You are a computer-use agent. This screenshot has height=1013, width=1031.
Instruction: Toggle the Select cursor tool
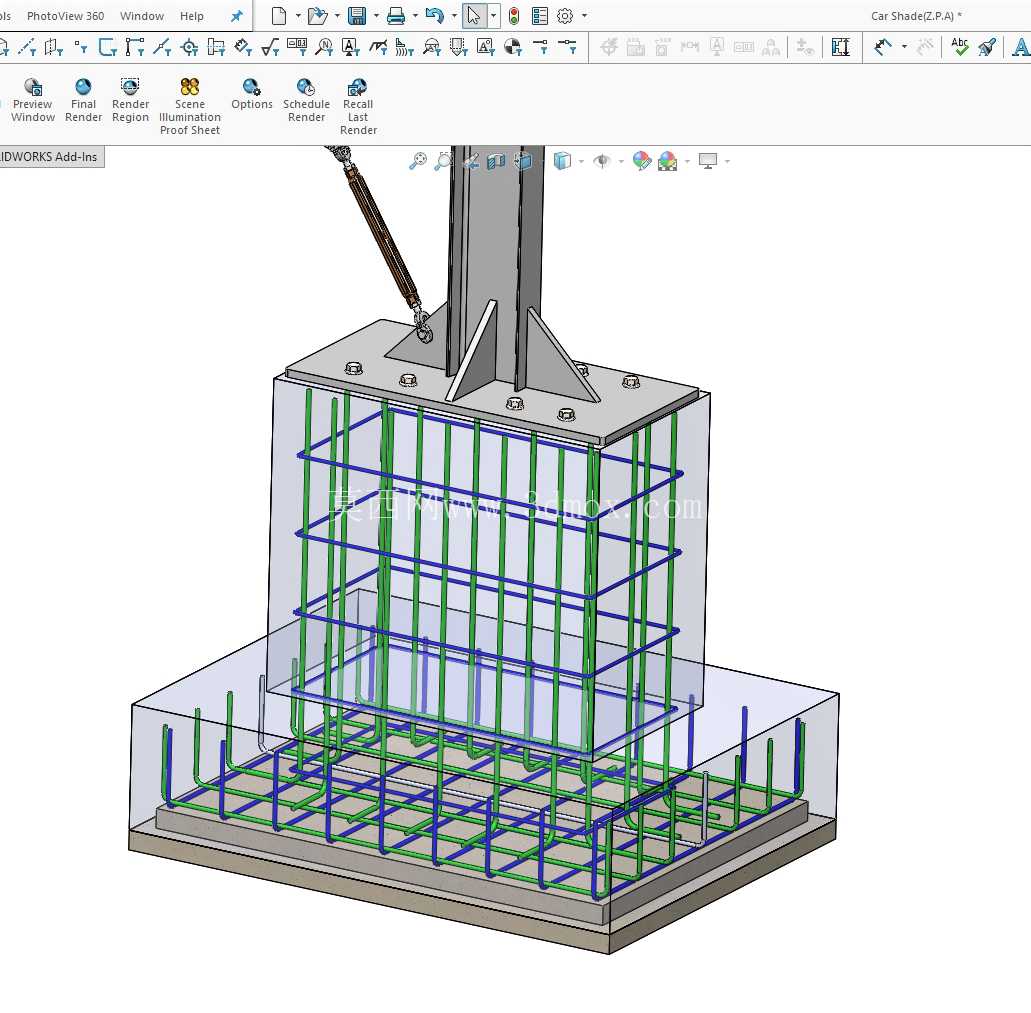[x=474, y=16]
